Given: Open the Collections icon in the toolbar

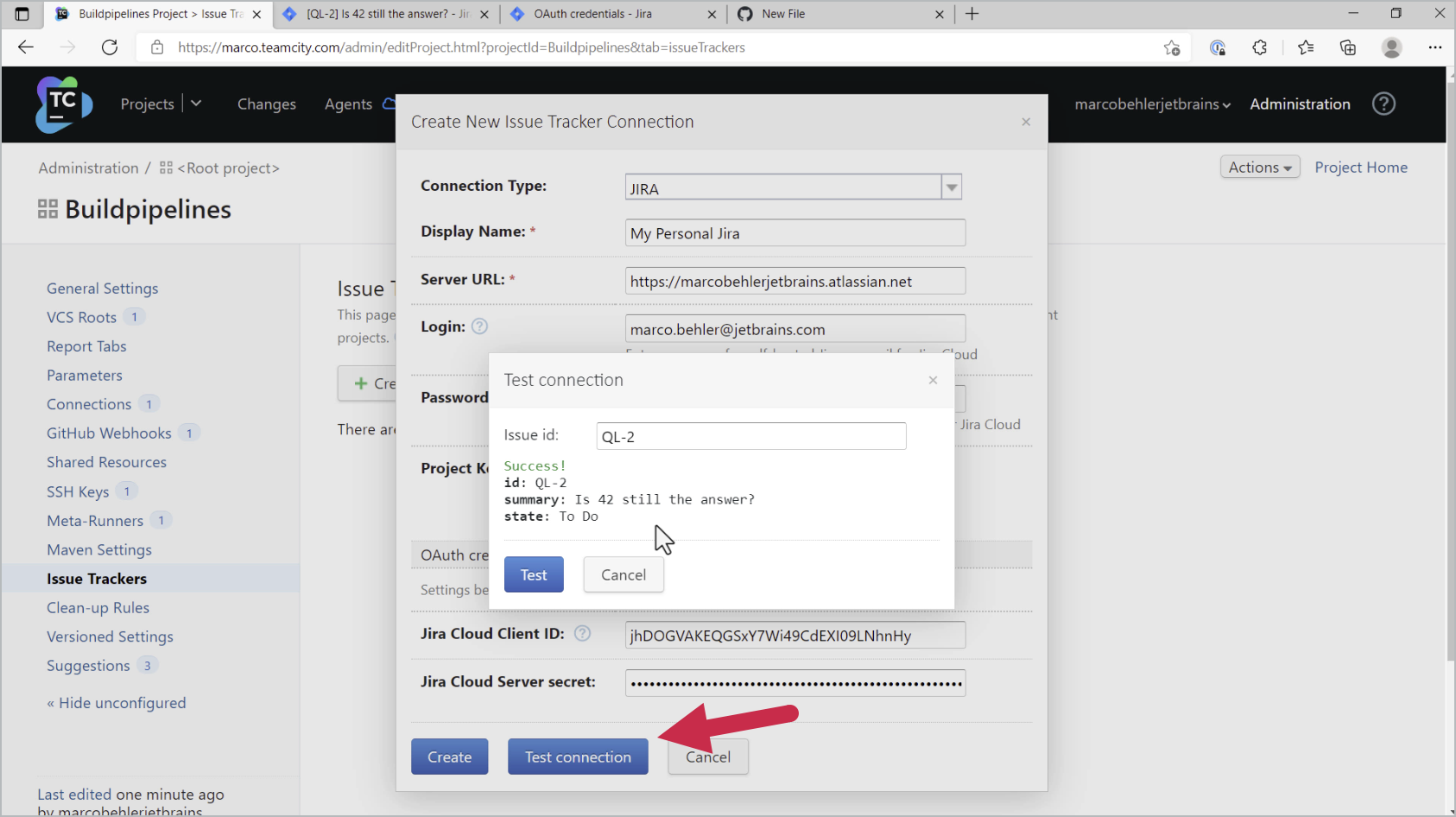Looking at the screenshot, I should (1347, 47).
